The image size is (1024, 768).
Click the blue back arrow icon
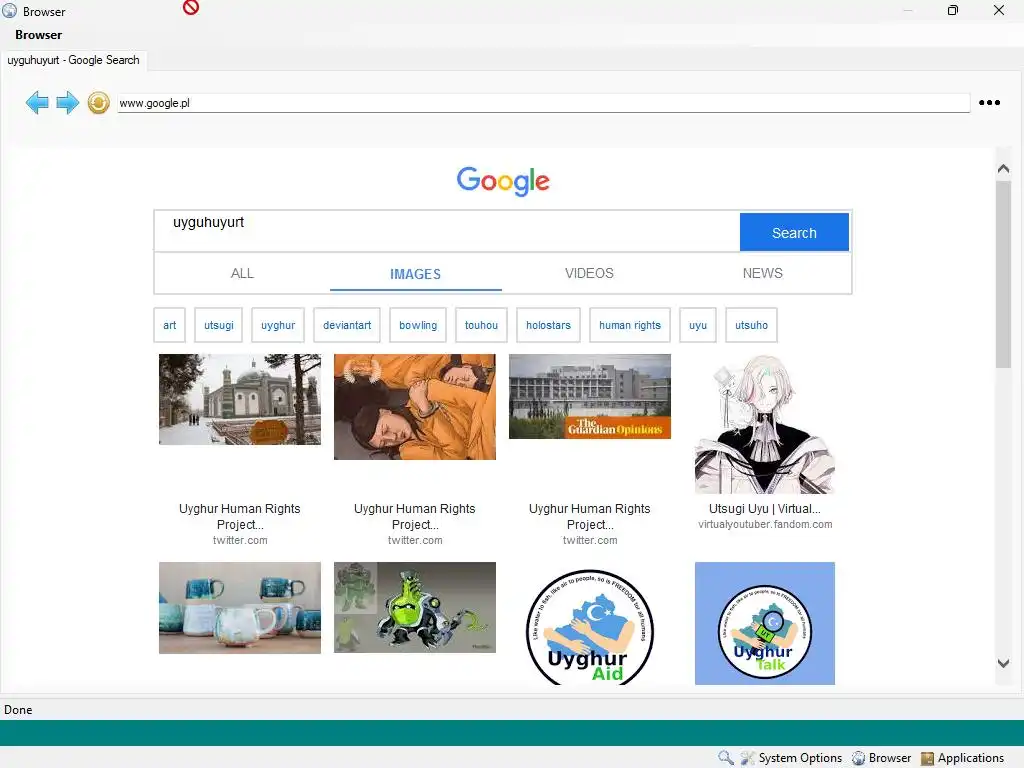click(x=37, y=103)
